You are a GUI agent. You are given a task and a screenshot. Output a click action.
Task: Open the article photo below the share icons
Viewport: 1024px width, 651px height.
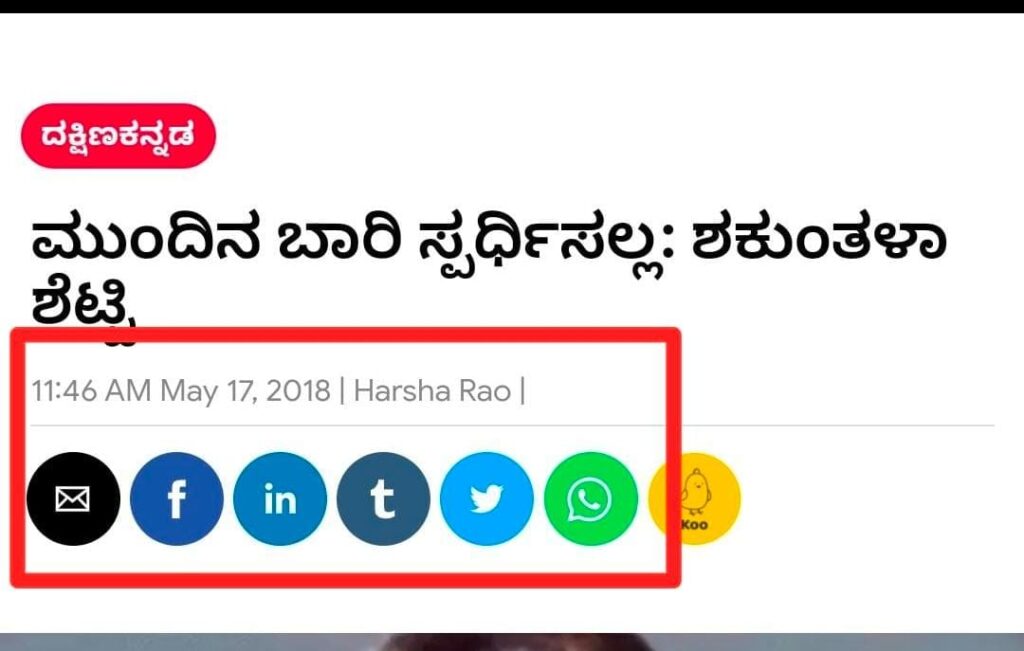tap(512, 642)
